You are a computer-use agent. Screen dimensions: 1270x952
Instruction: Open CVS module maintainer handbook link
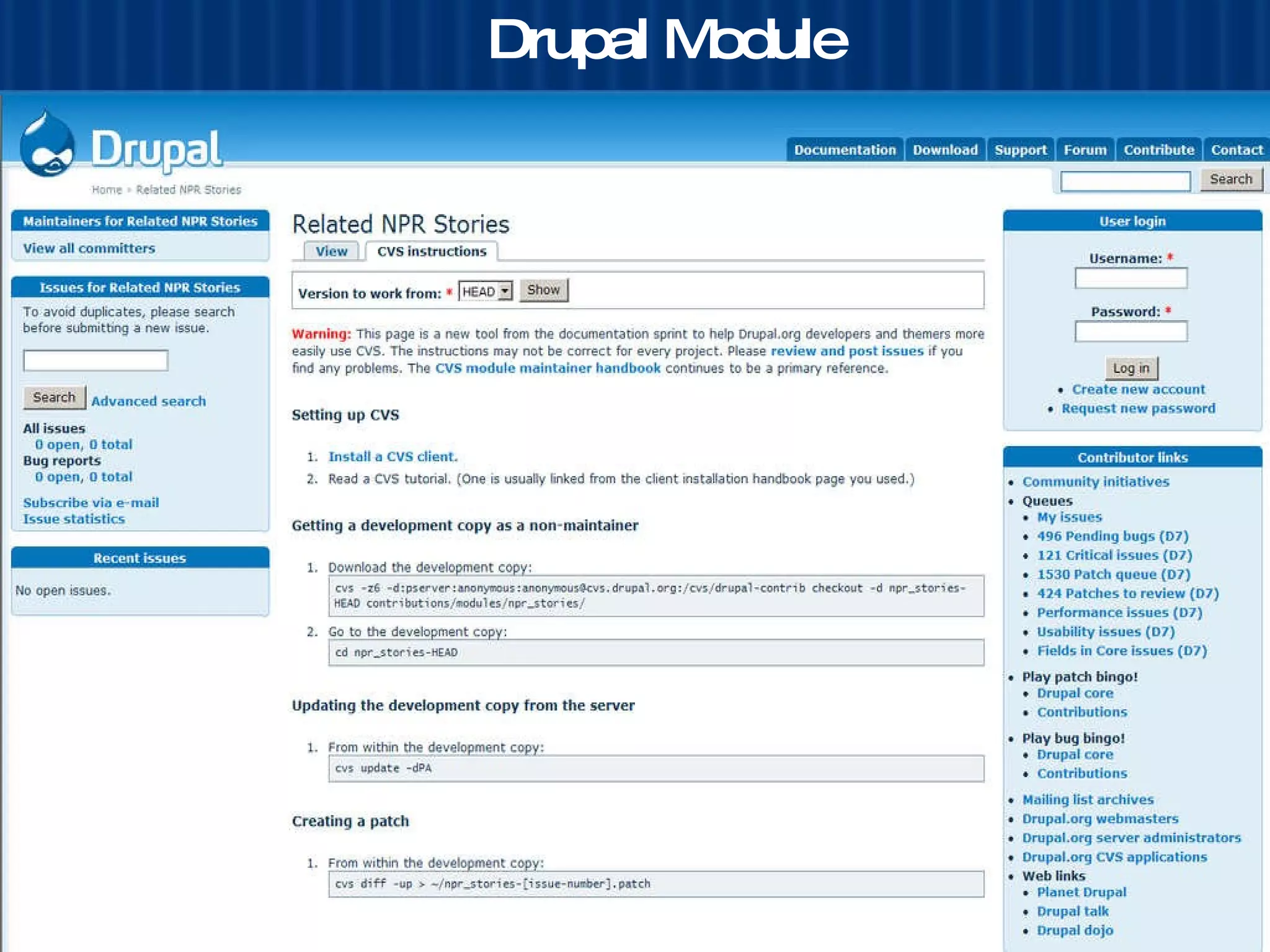pos(548,368)
